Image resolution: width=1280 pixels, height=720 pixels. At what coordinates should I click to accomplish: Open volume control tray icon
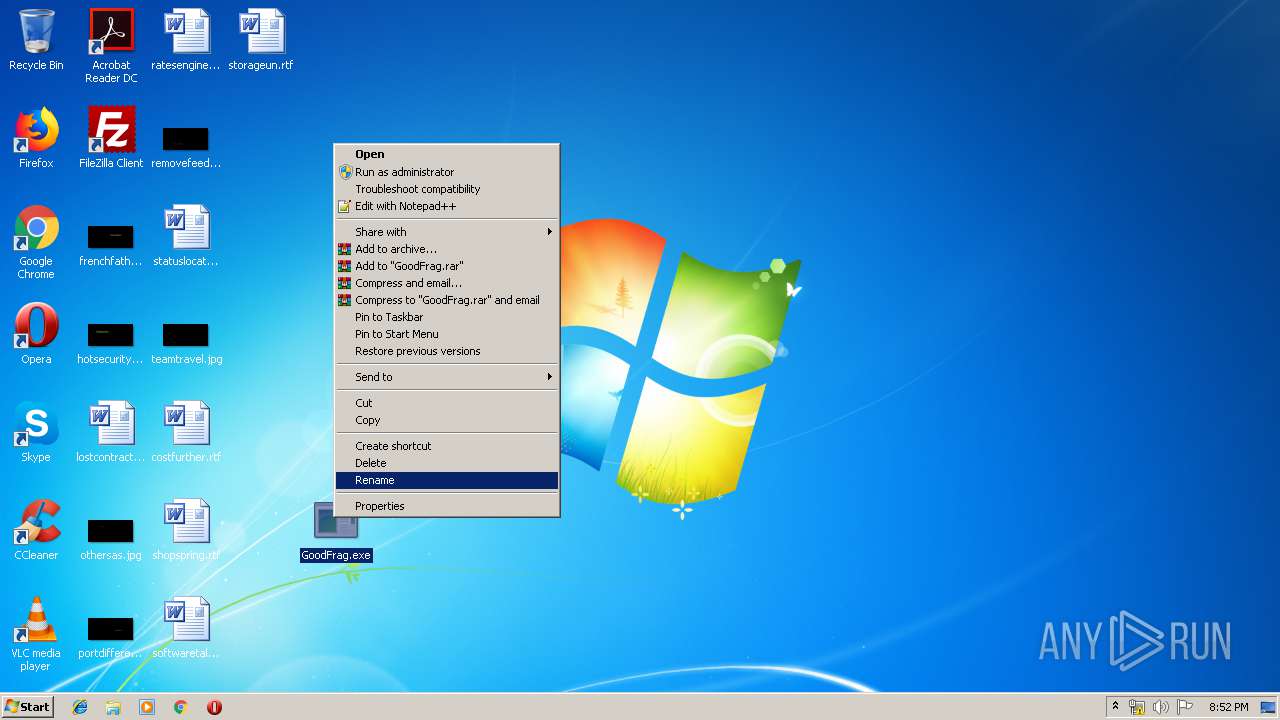coord(1161,707)
